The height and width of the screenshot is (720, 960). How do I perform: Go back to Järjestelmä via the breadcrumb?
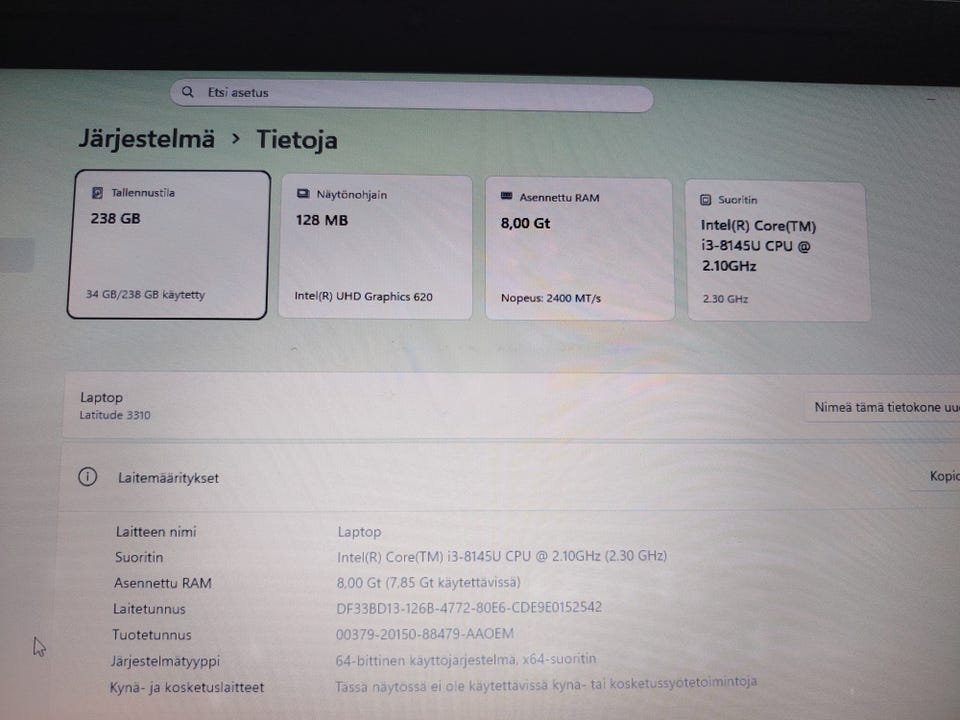click(x=147, y=138)
